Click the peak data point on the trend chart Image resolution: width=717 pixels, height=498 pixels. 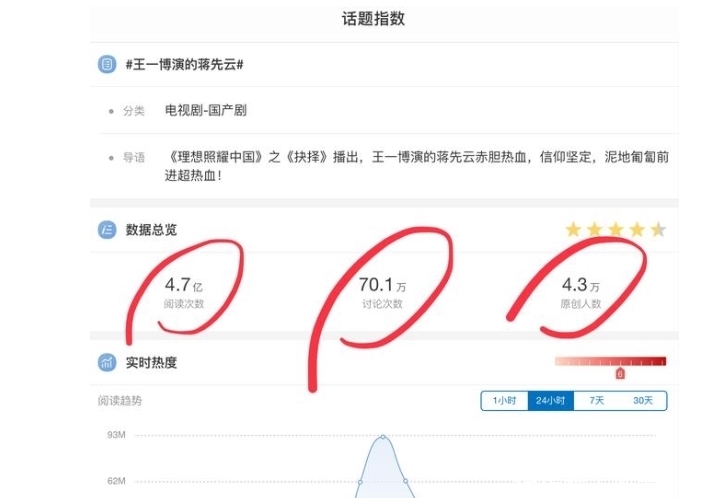(x=383, y=437)
